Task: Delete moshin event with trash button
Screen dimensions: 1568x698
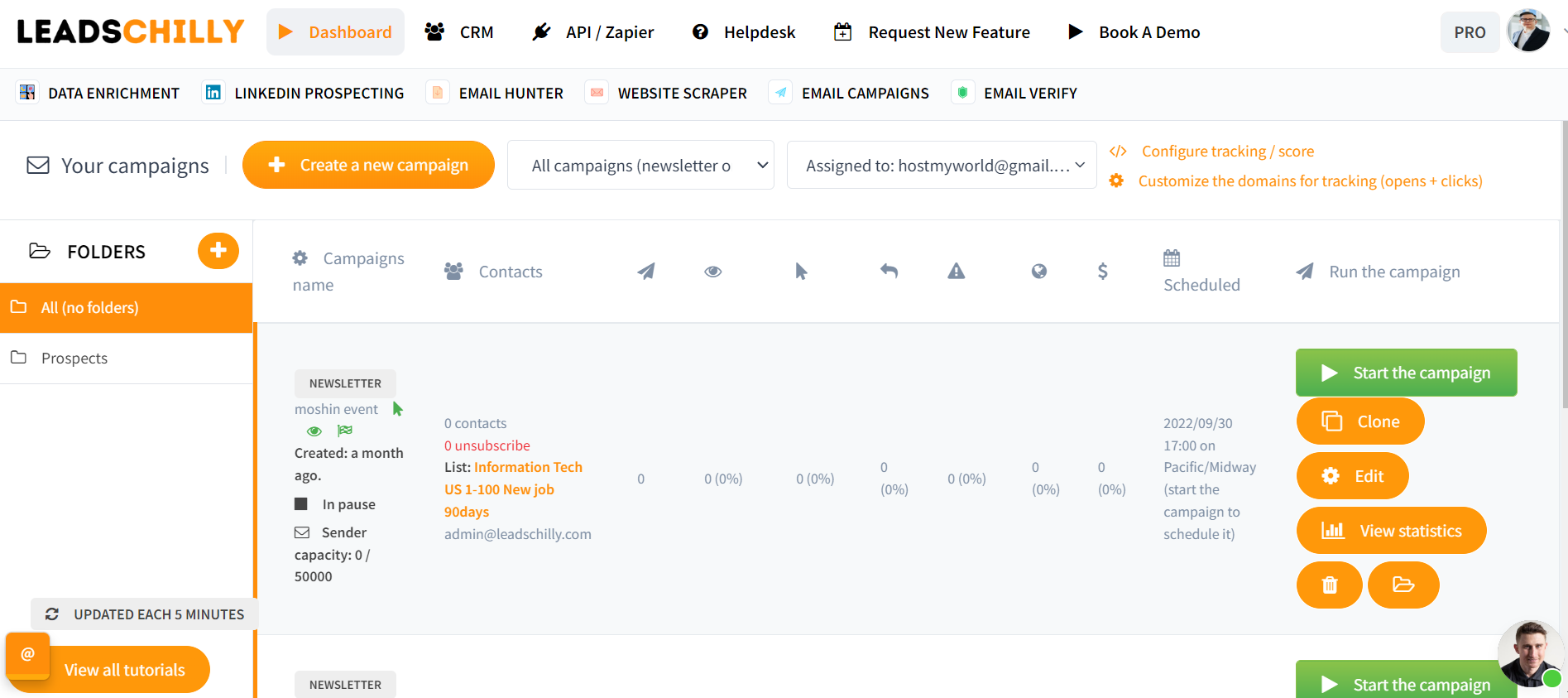Action: click(x=1330, y=585)
